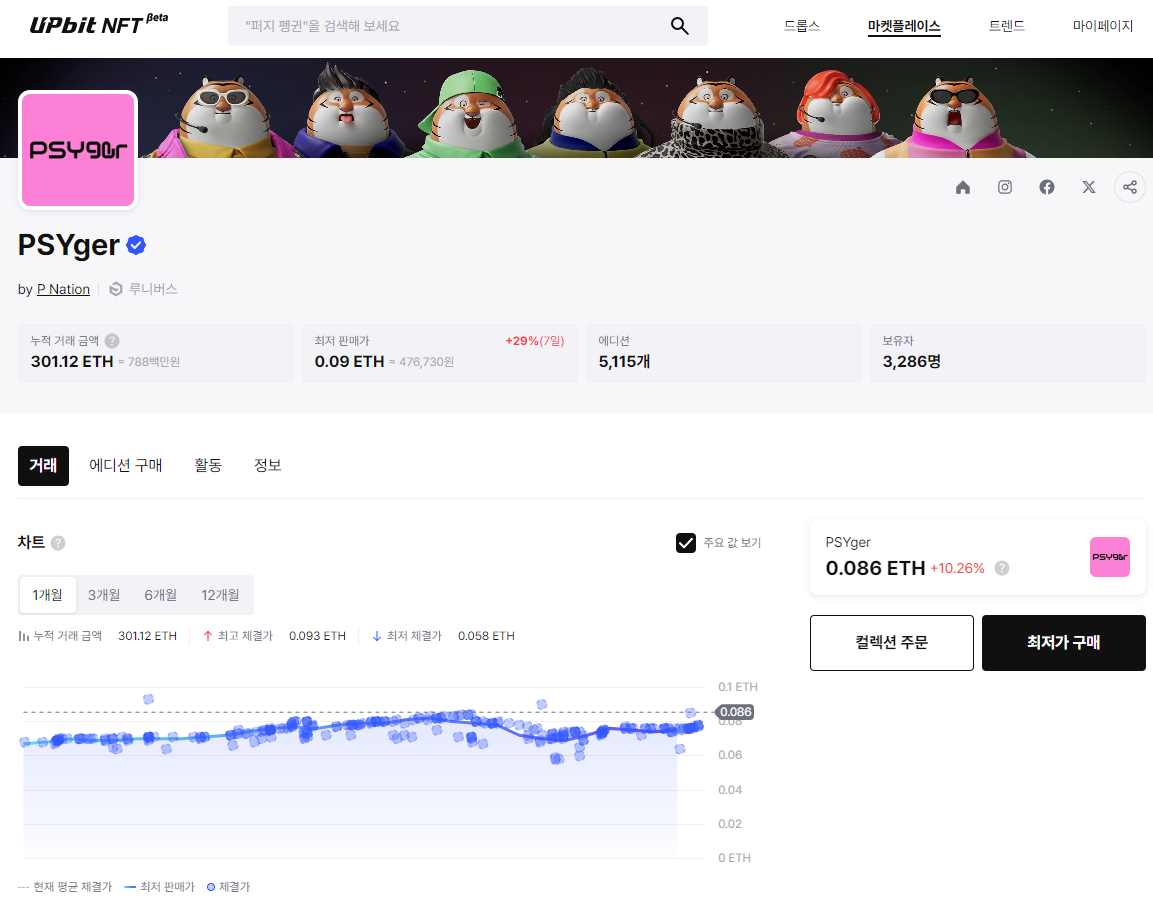Click the 0.086 price marker on chart axis
Image resolution: width=1153 pixels, height=921 pixels.
tap(737, 712)
